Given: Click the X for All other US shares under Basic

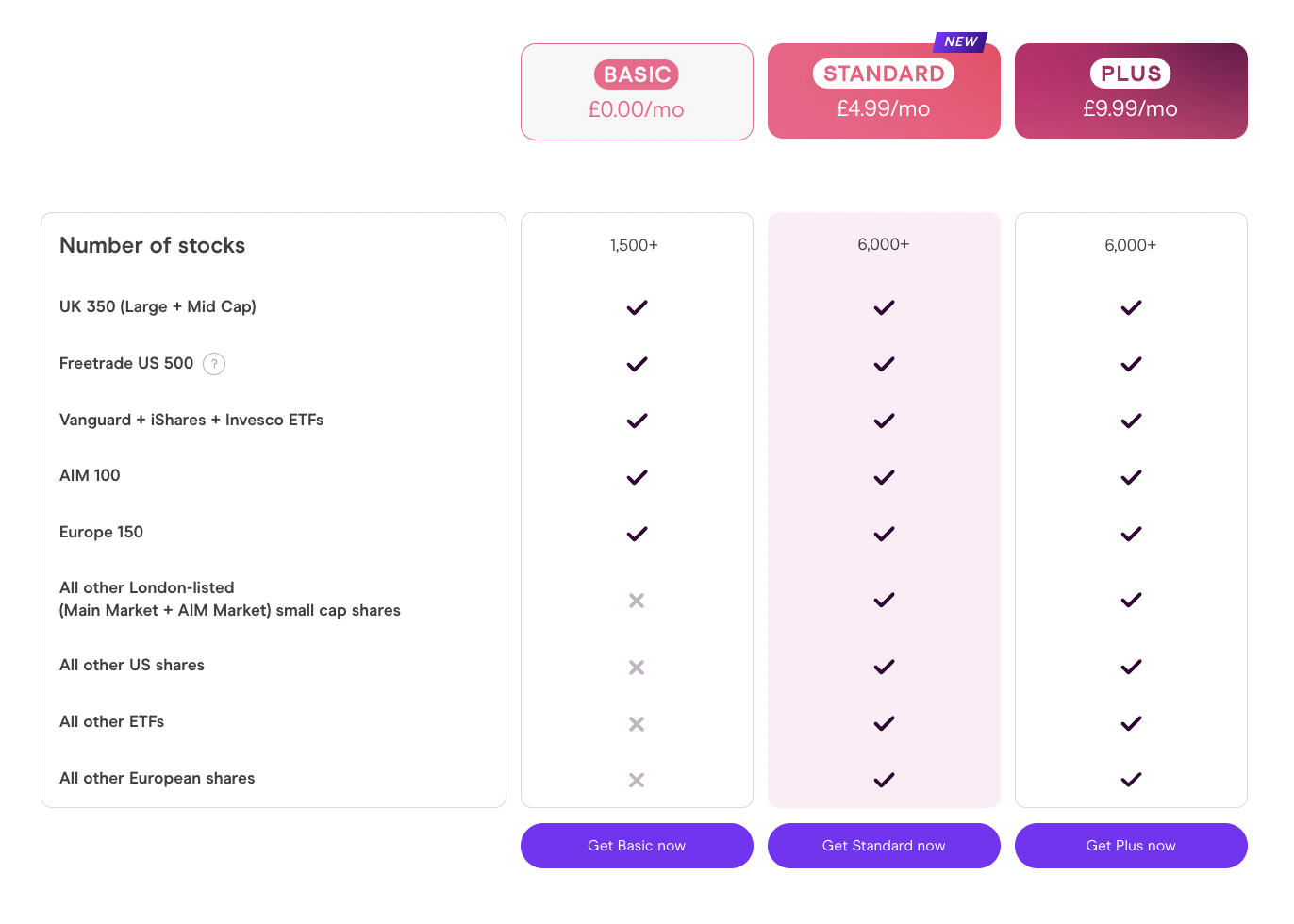Looking at the screenshot, I should 637,667.
